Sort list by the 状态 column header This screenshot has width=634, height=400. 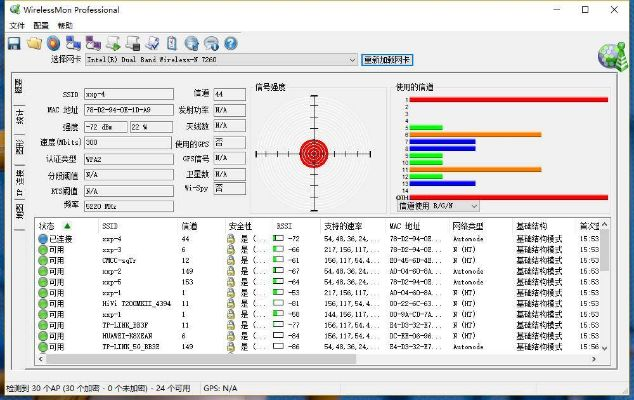pyautogui.click(x=55, y=227)
